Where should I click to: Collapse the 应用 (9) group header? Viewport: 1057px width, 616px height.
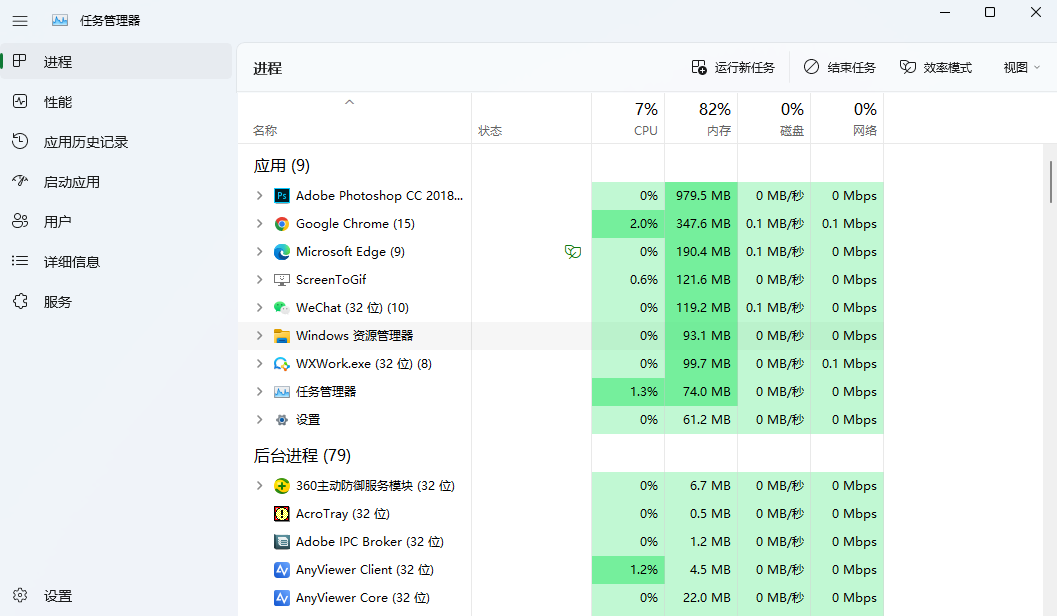282,166
